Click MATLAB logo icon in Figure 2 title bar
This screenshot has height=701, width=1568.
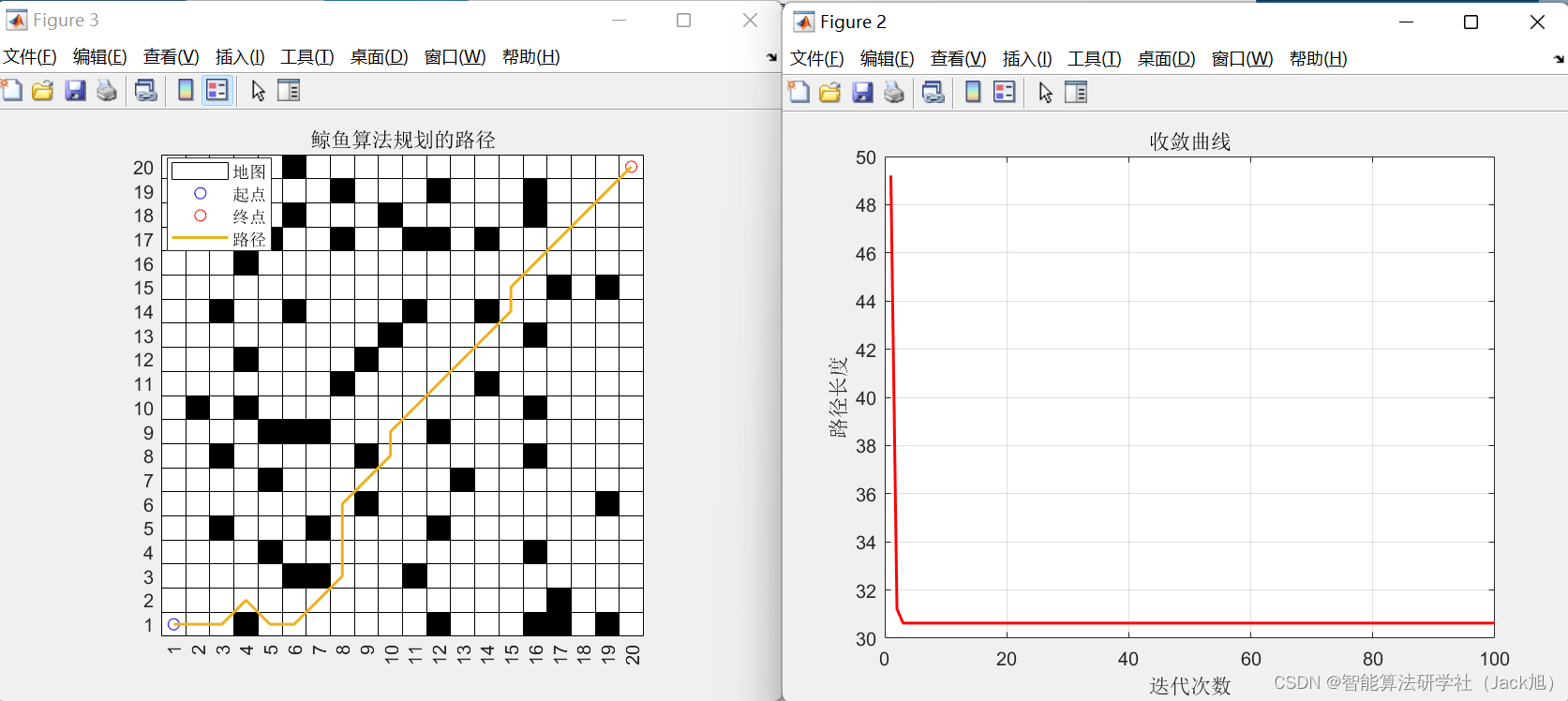[803, 22]
